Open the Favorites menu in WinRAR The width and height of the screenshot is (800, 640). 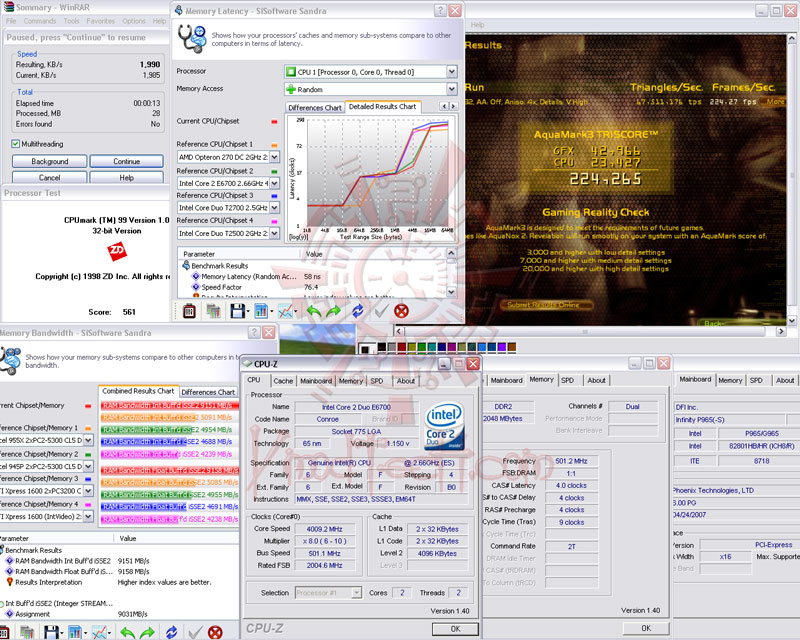(x=101, y=21)
